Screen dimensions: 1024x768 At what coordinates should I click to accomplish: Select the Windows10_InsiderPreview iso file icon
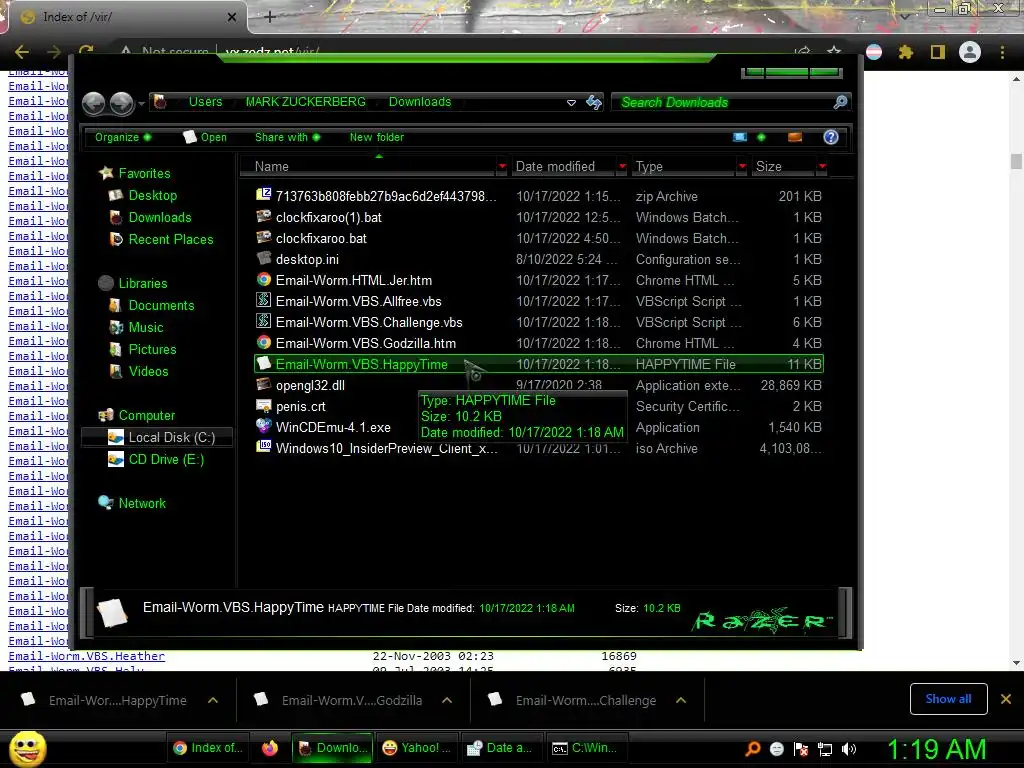point(264,447)
